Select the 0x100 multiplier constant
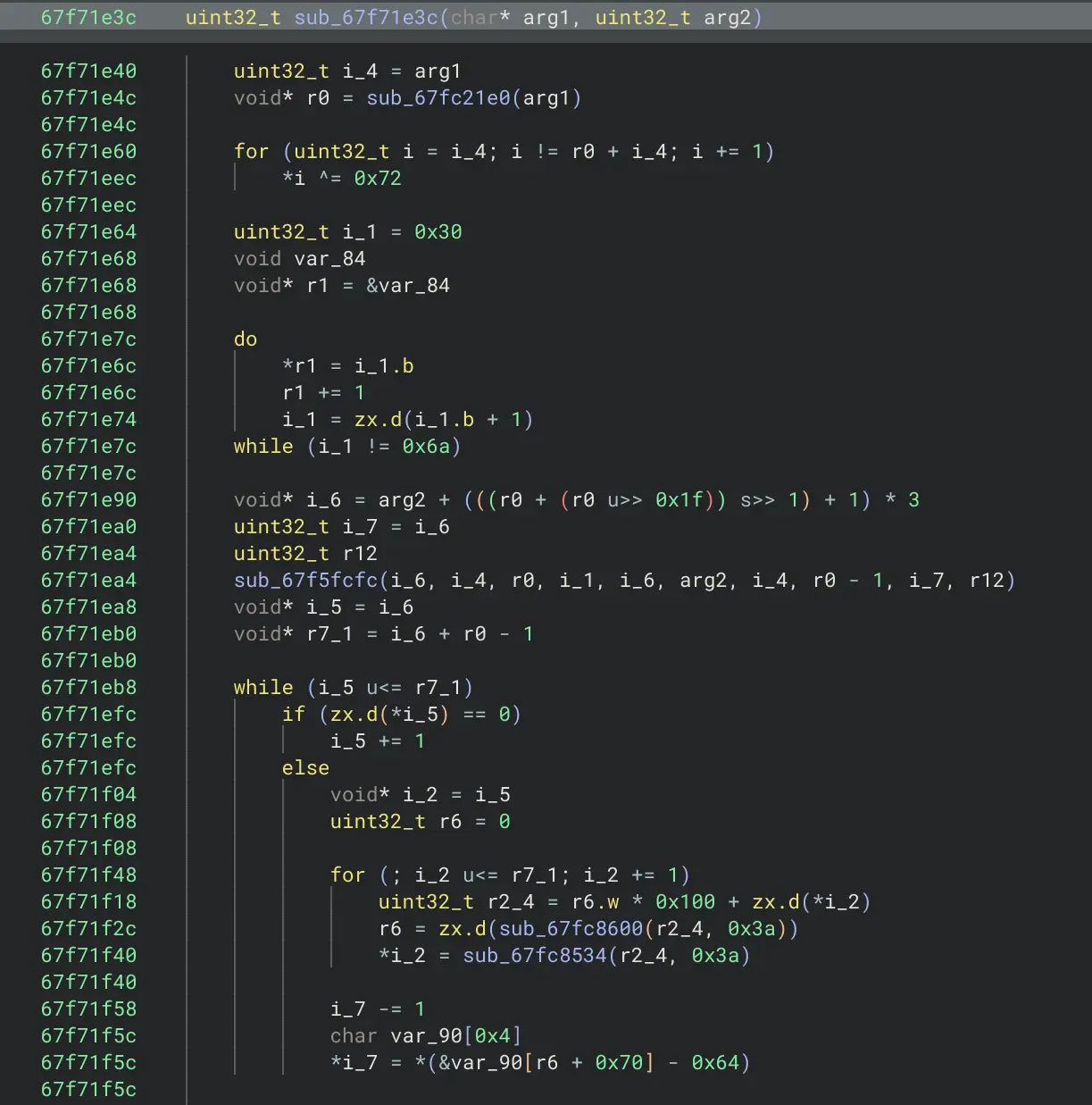 [x=685, y=902]
